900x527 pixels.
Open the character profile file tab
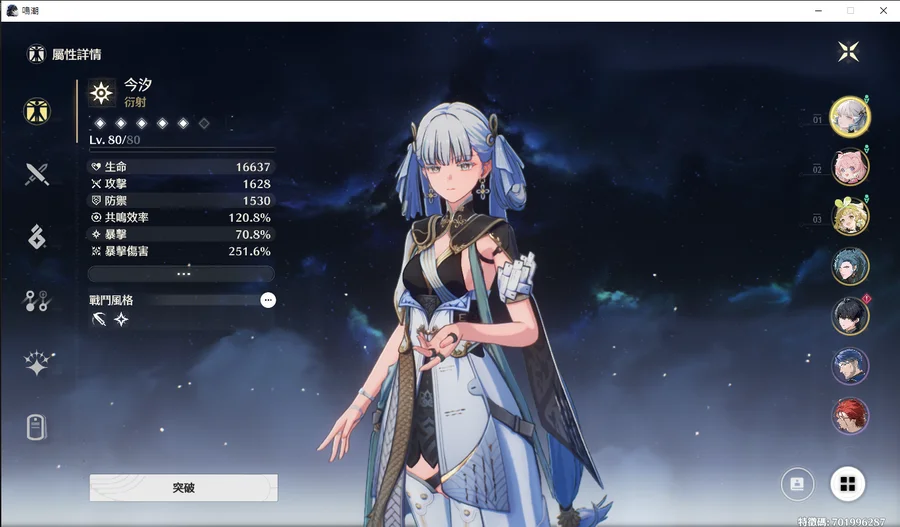click(x=36, y=427)
